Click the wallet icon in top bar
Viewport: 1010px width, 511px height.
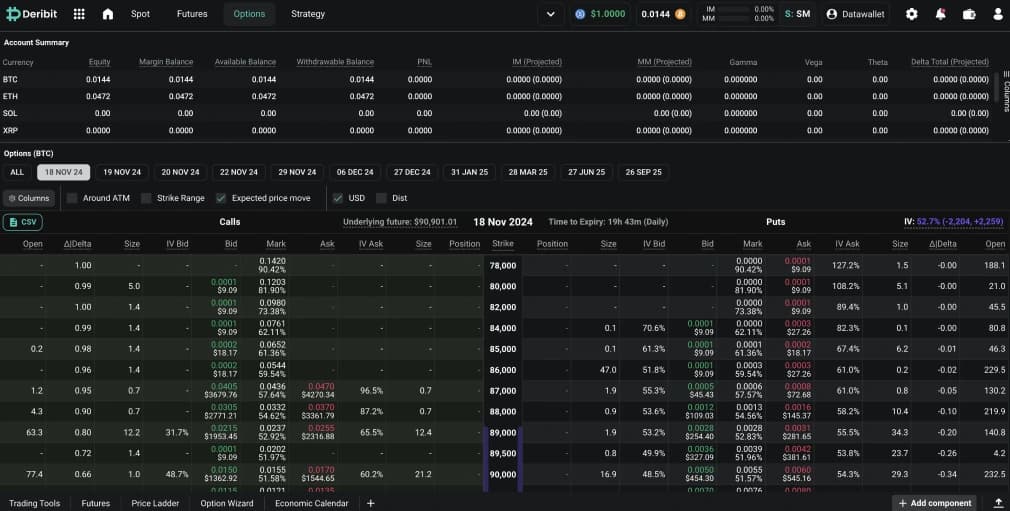(x=969, y=14)
